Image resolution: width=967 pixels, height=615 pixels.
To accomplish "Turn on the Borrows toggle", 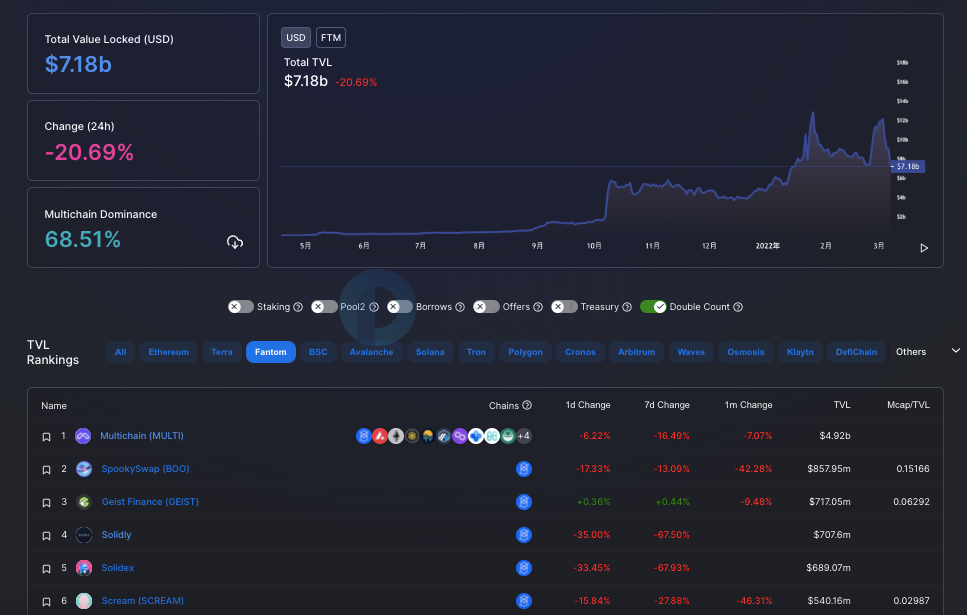I will click(x=400, y=307).
